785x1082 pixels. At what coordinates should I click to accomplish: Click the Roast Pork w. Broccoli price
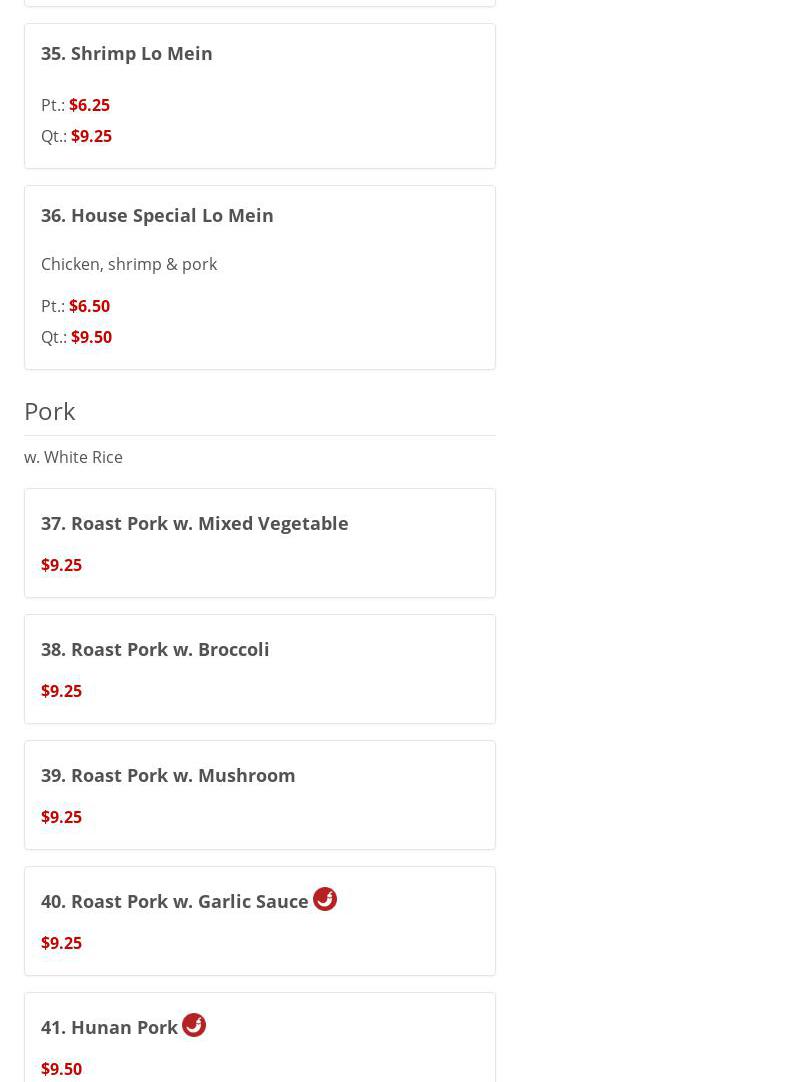[61, 691]
